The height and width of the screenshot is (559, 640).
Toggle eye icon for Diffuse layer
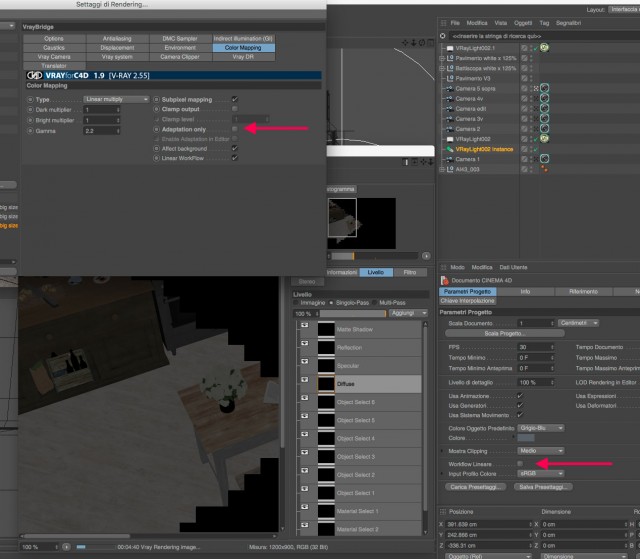(304, 379)
